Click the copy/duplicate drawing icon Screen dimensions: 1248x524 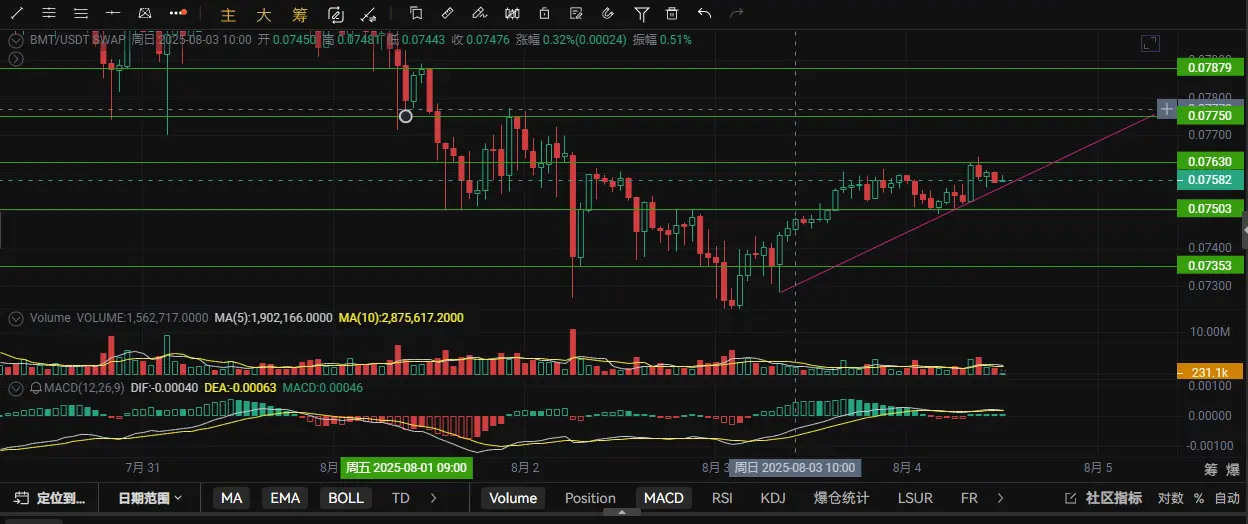point(416,14)
